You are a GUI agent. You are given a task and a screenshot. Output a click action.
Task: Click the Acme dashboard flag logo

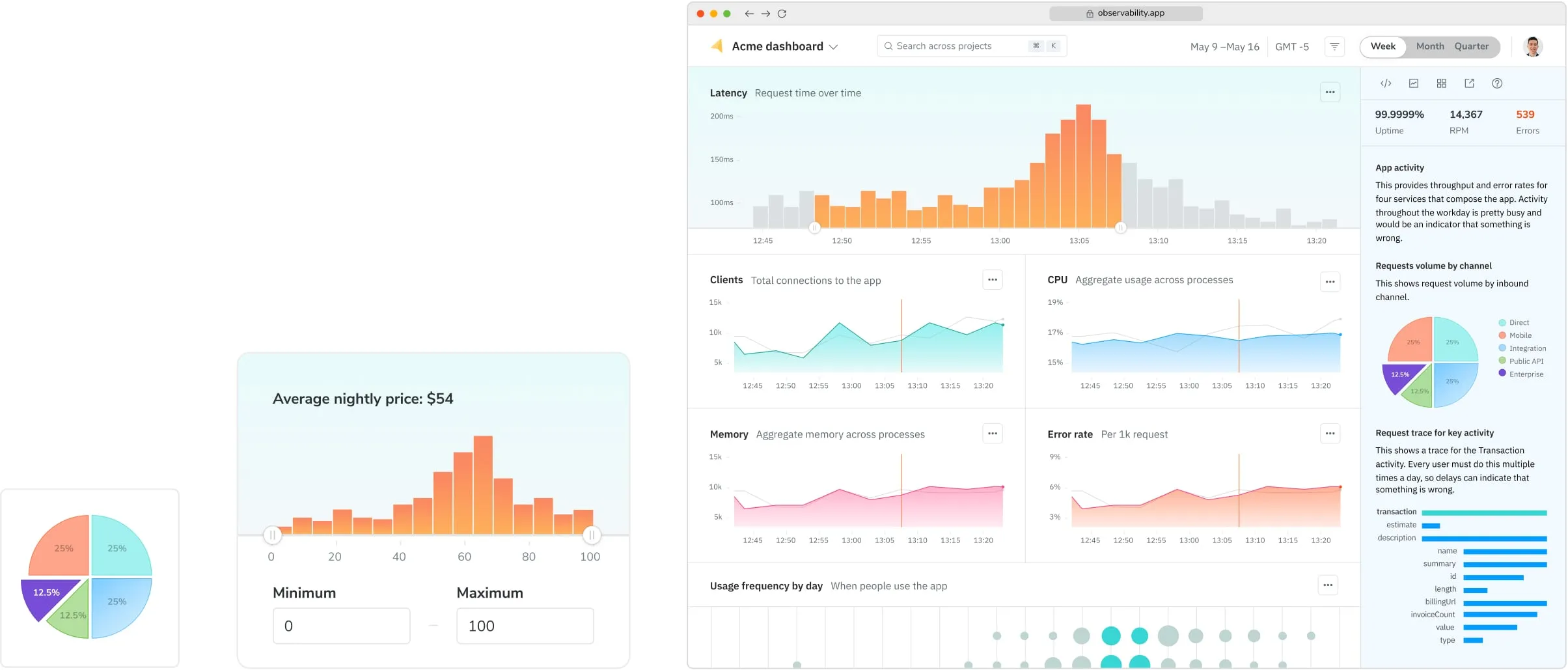(x=717, y=46)
